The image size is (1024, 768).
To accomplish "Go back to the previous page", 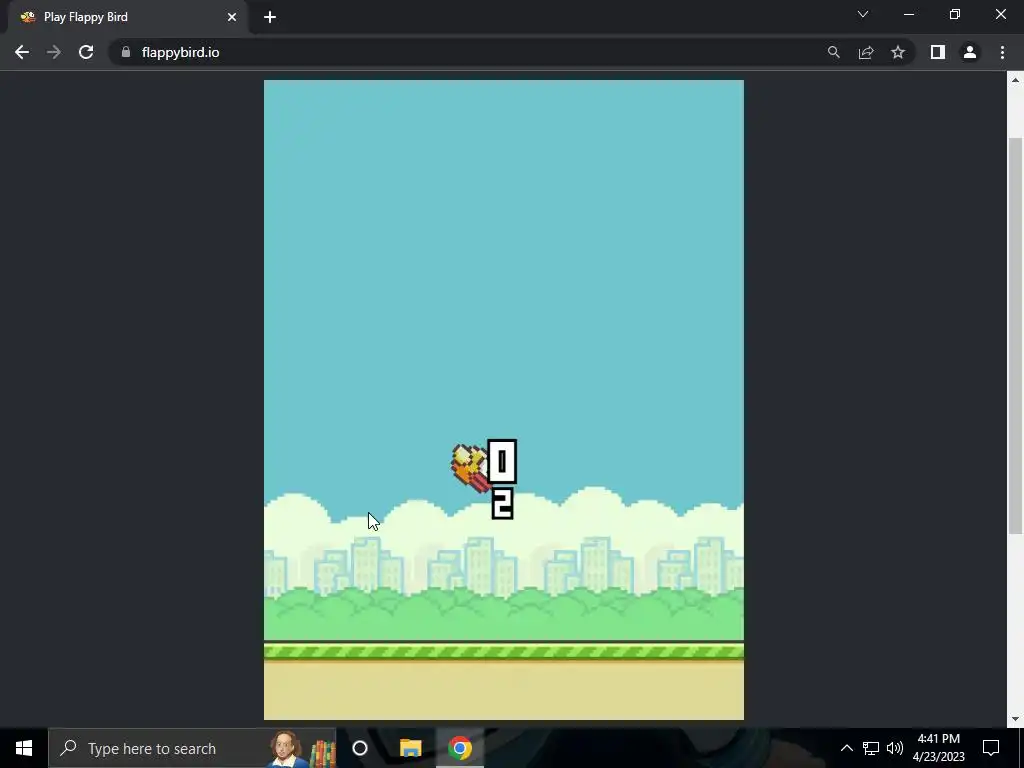I will point(22,52).
